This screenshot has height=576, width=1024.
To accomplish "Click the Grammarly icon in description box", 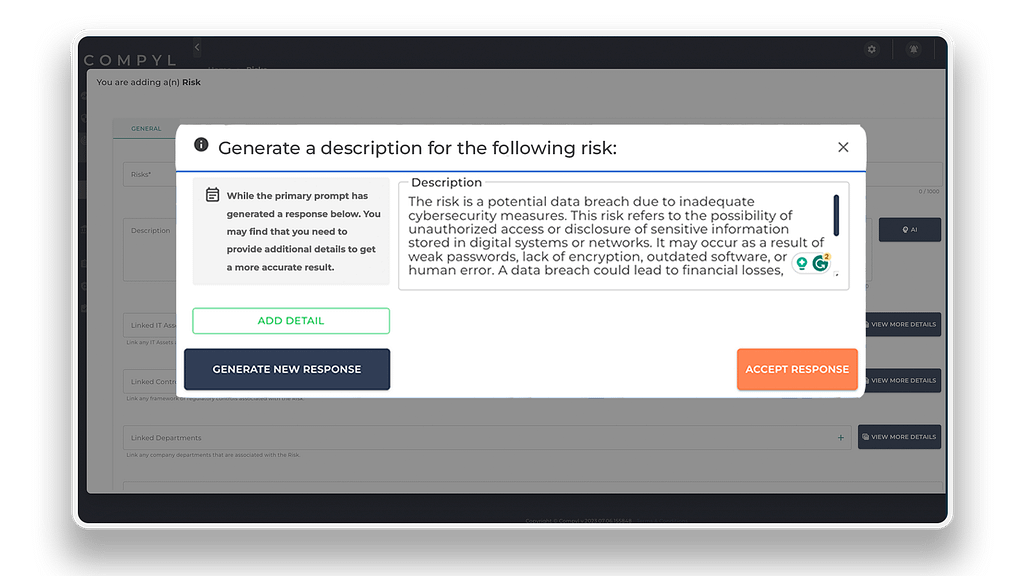I will coord(821,263).
